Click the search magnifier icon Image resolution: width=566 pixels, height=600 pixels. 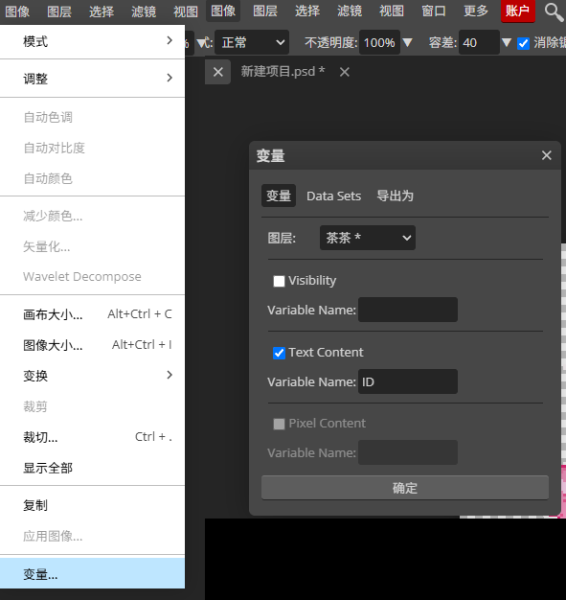click(x=553, y=11)
